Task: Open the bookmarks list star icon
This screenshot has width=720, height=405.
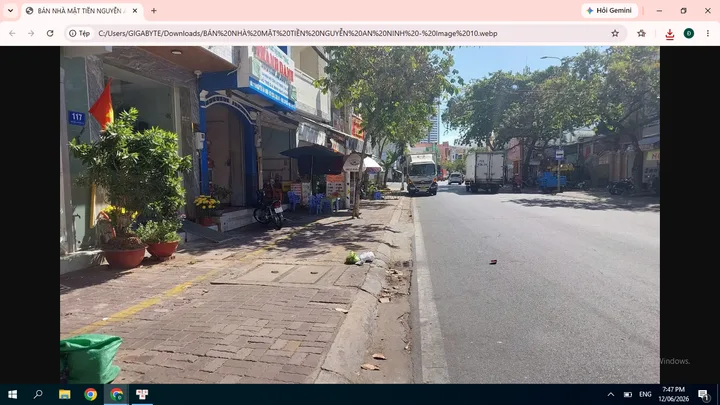Action: pyautogui.click(x=641, y=33)
